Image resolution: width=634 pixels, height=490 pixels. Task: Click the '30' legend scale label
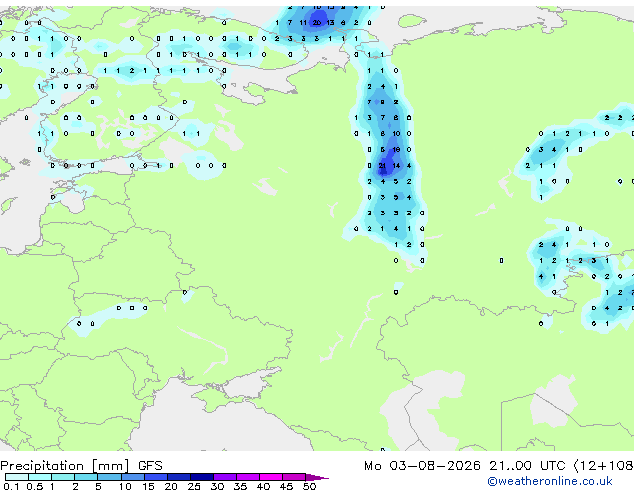tap(217, 486)
